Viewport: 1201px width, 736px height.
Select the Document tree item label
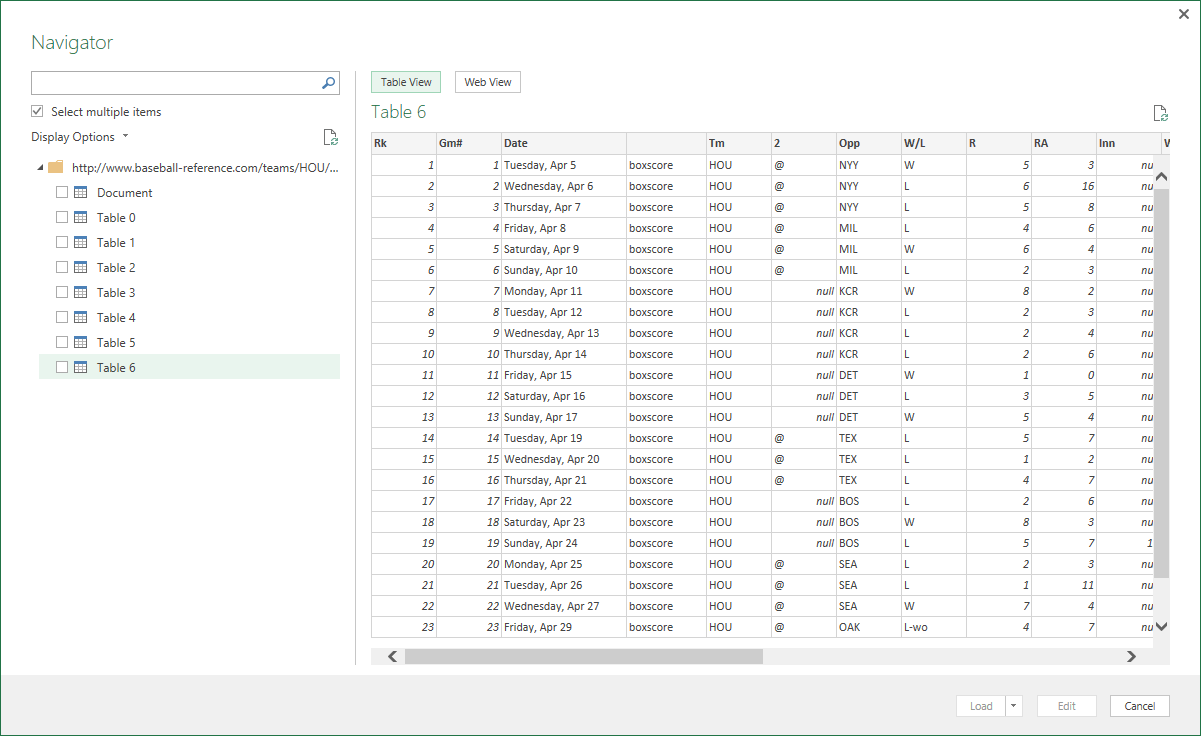(125, 192)
